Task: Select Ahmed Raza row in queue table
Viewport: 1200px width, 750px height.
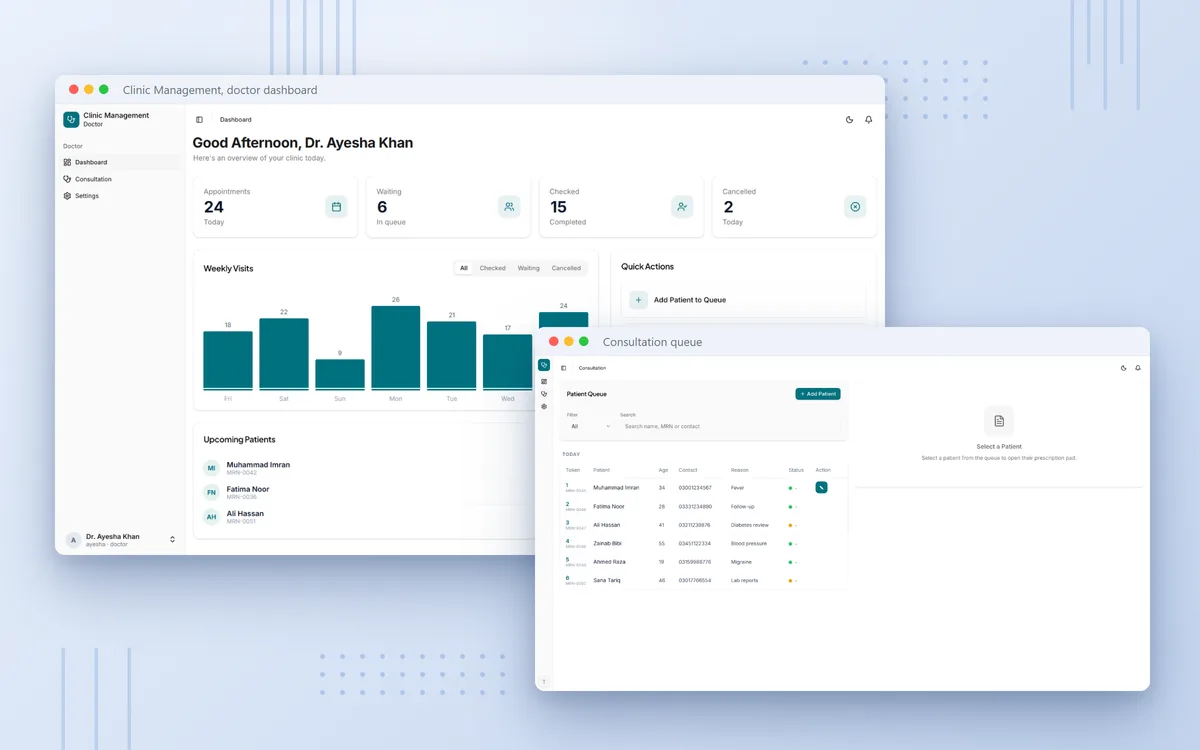Action: (x=704, y=562)
